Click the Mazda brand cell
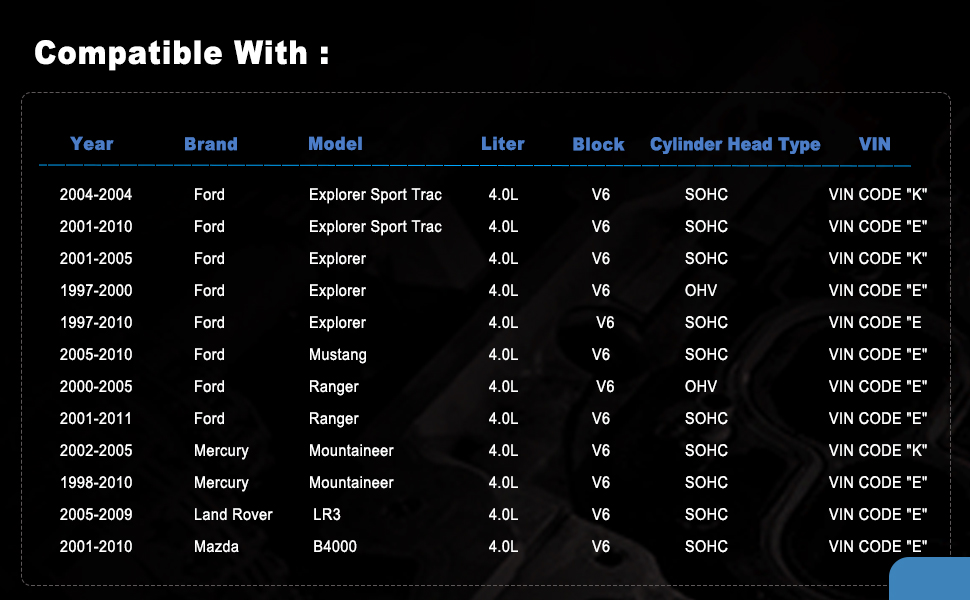 point(217,547)
